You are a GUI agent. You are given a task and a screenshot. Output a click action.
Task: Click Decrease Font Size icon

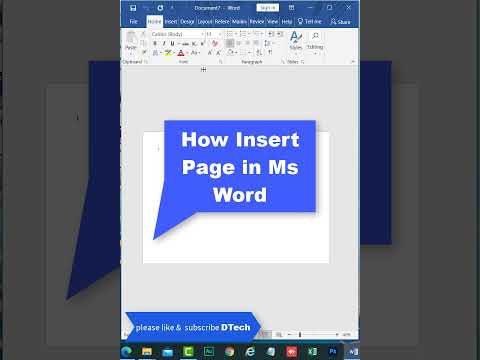(218, 53)
